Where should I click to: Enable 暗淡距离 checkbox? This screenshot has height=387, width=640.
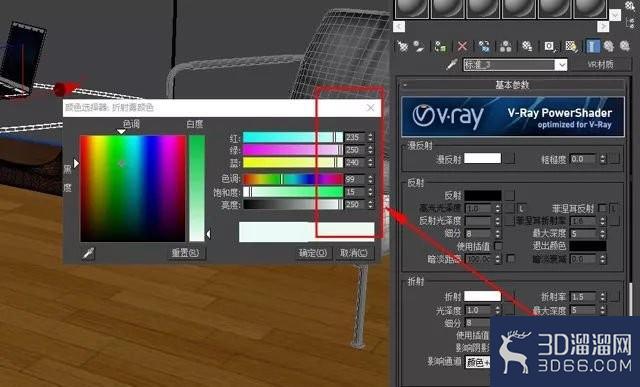point(510,258)
